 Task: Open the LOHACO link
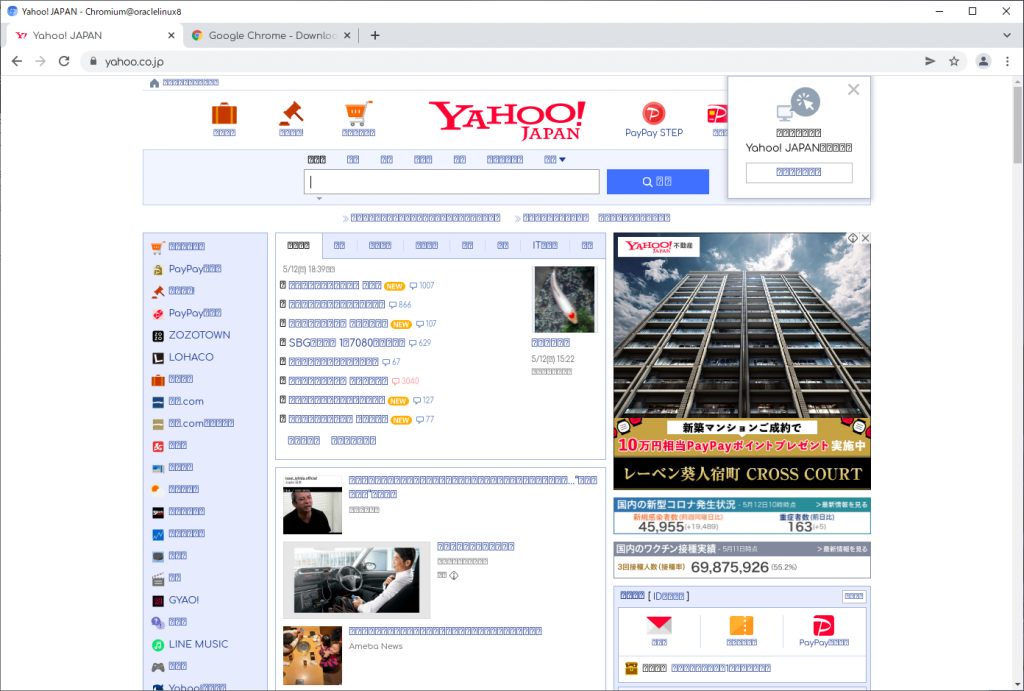pos(191,357)
